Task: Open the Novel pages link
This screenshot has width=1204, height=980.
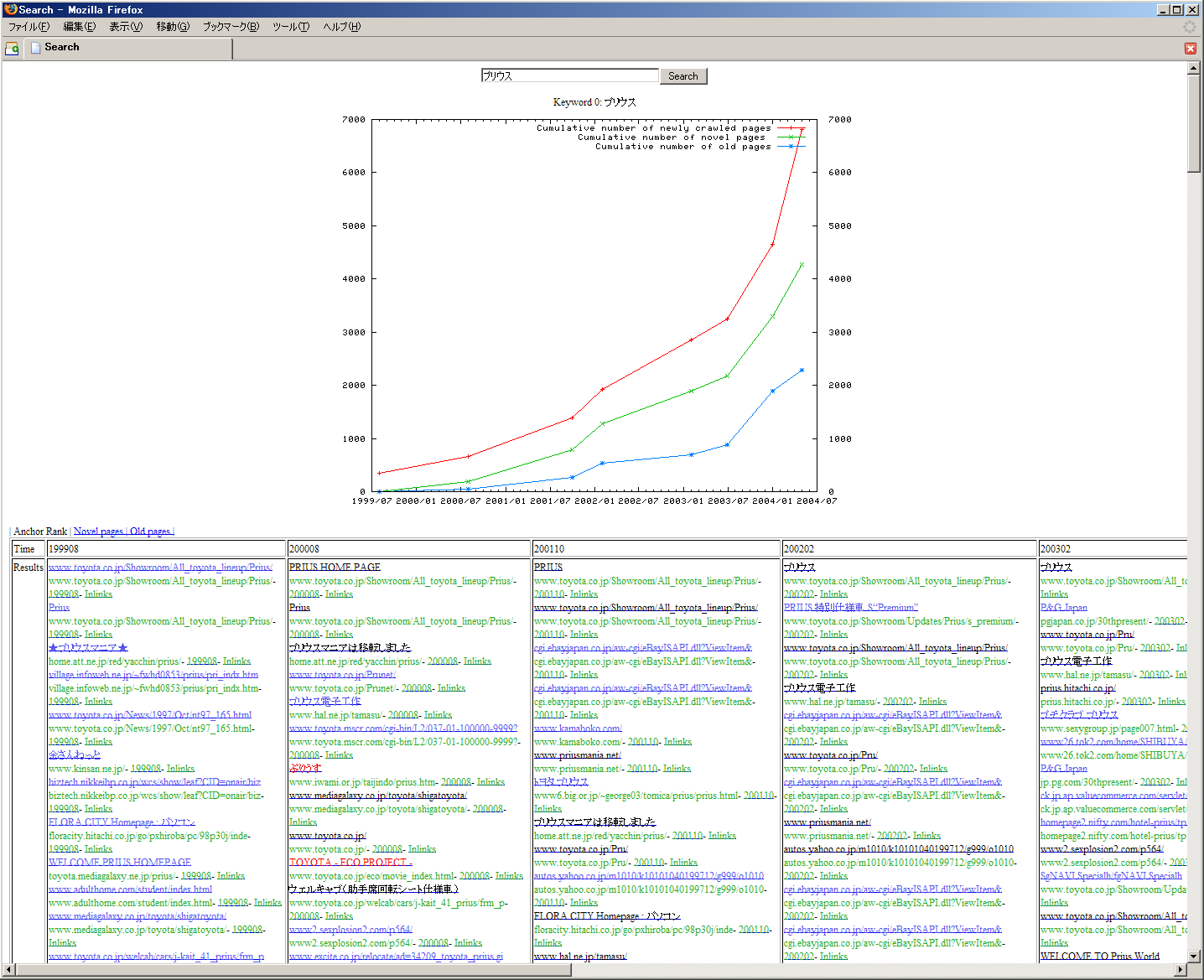Action: [98, 531]
